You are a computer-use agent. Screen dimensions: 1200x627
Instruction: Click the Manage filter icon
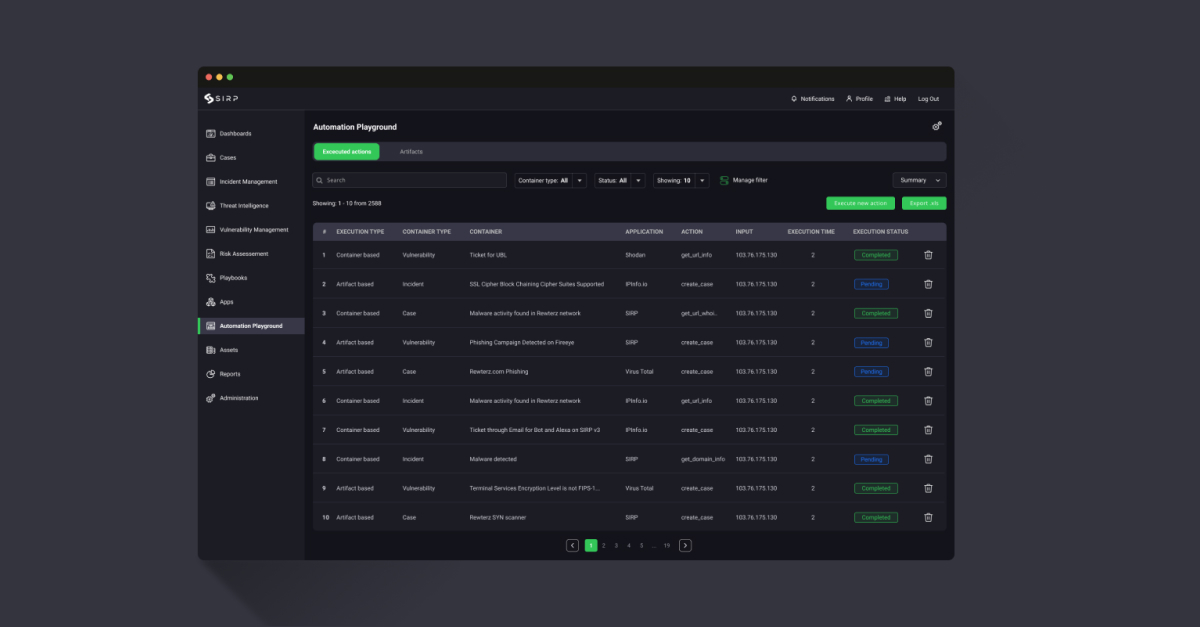click(x=724, y=180)
